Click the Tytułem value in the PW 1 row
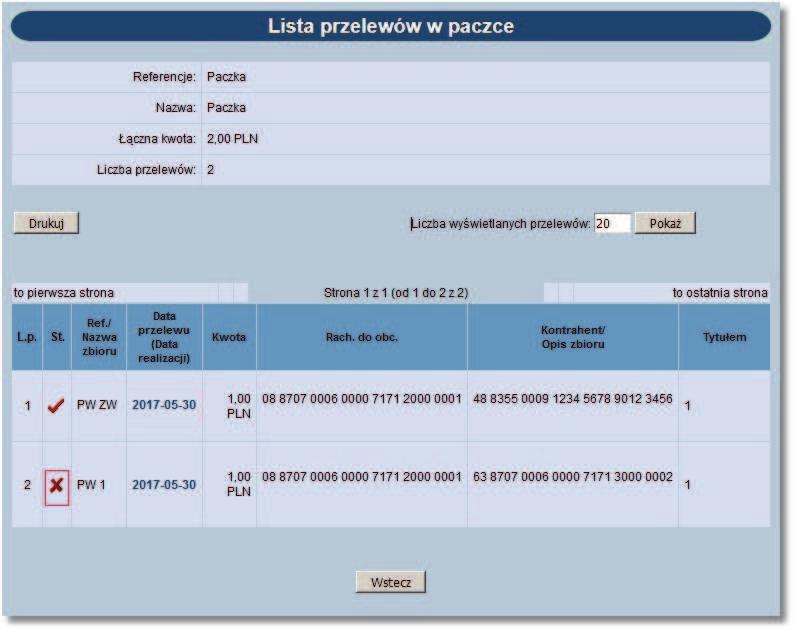Screen dimensions: 794x630 [x=687, y=485]
